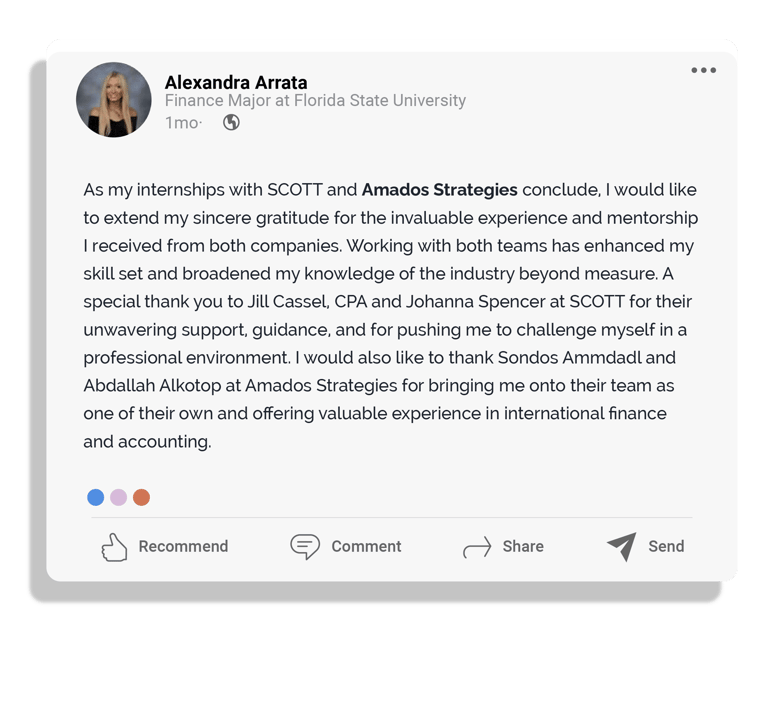Screen dimensions: 768x728
Task: Click the Share label text
Action: pyautogui.click(x=523, y=546)
